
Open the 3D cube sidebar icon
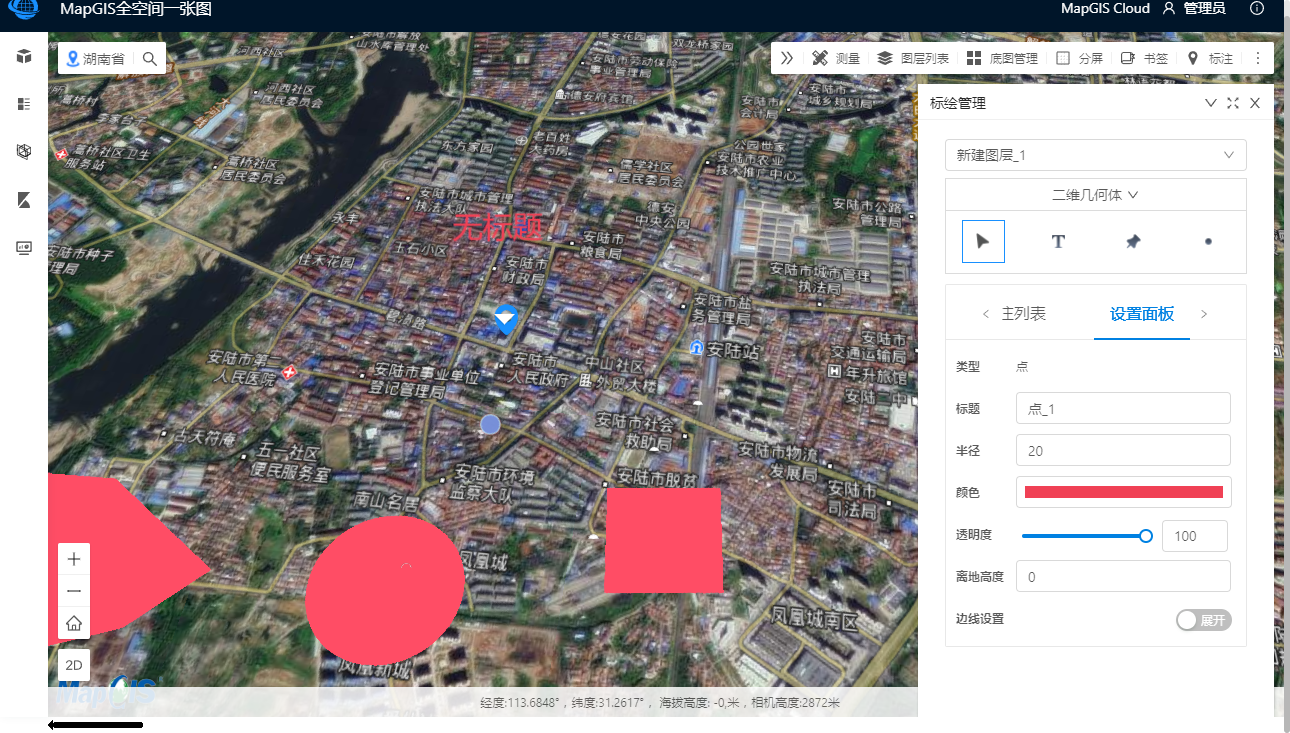(24, 56)
